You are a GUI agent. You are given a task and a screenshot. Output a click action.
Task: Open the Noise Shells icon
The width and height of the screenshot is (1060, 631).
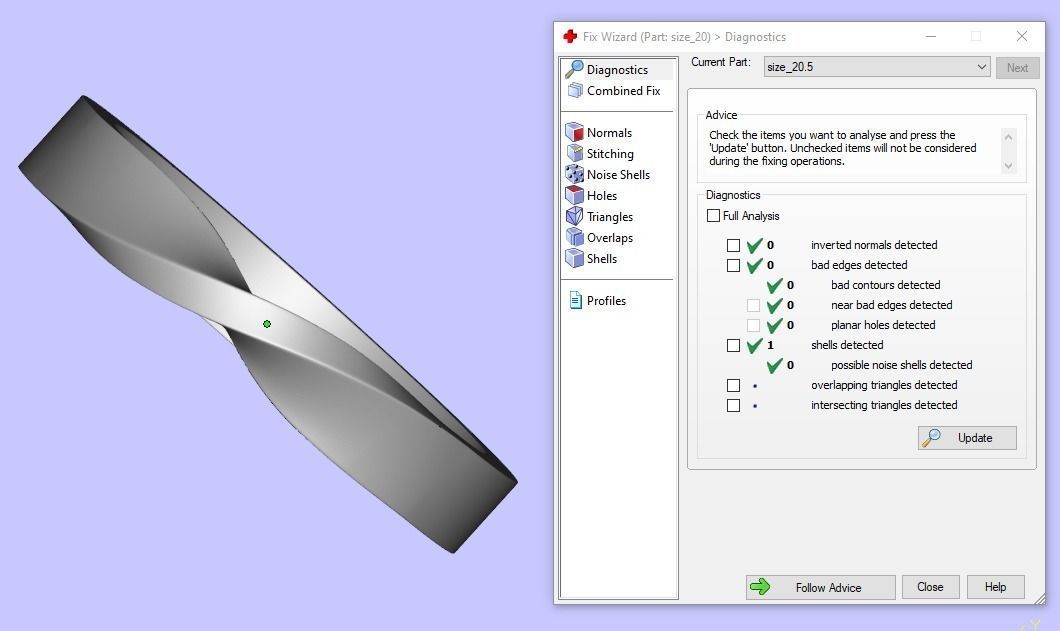[x=574, y=174]
